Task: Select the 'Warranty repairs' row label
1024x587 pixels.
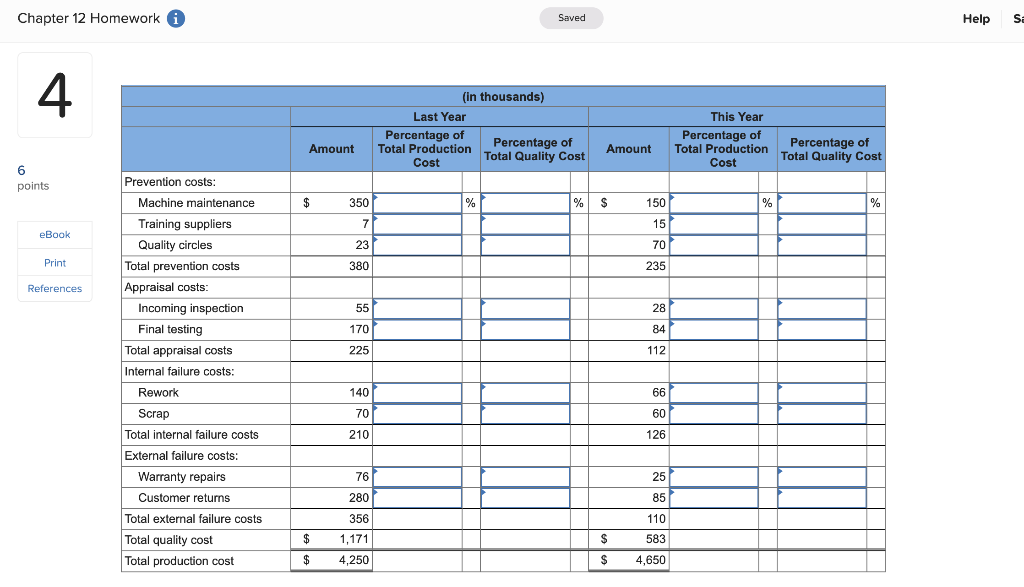Action: (182, 477)
